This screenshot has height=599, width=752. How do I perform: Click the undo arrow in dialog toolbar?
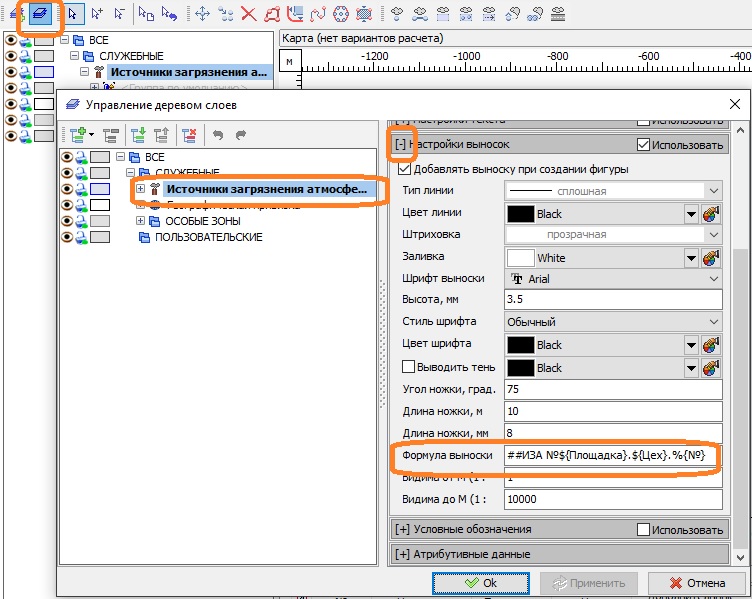pos(218,134)
